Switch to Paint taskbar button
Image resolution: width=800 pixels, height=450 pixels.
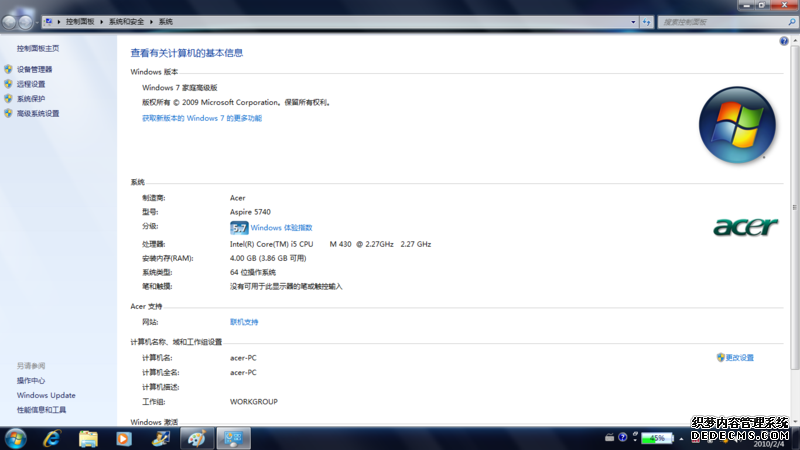[197, 438]
